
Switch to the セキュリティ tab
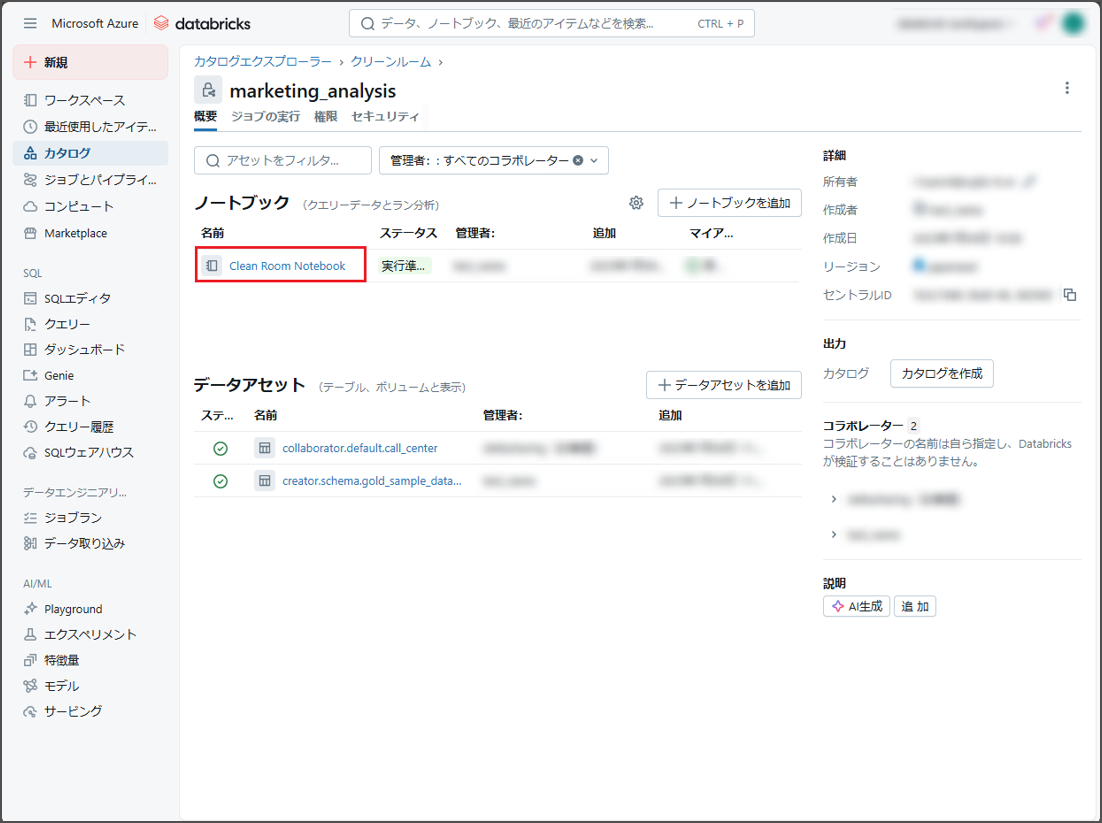click(385, 117)
